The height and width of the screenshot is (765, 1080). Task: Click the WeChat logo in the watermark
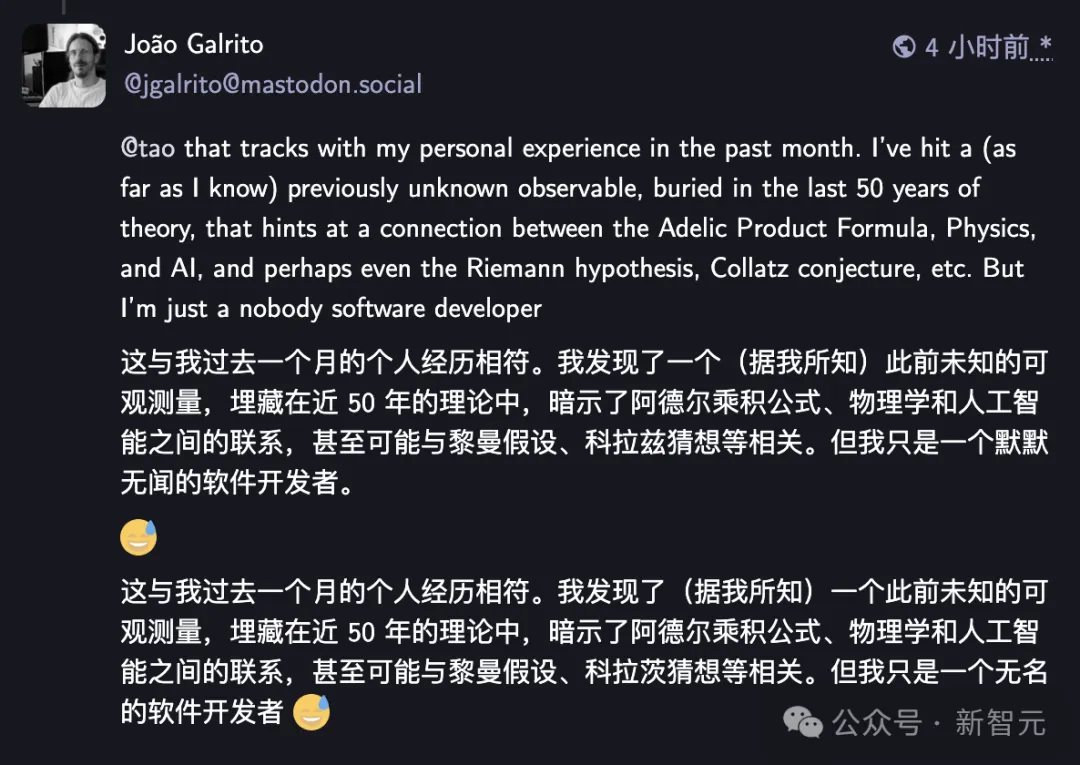coord(804,721)
